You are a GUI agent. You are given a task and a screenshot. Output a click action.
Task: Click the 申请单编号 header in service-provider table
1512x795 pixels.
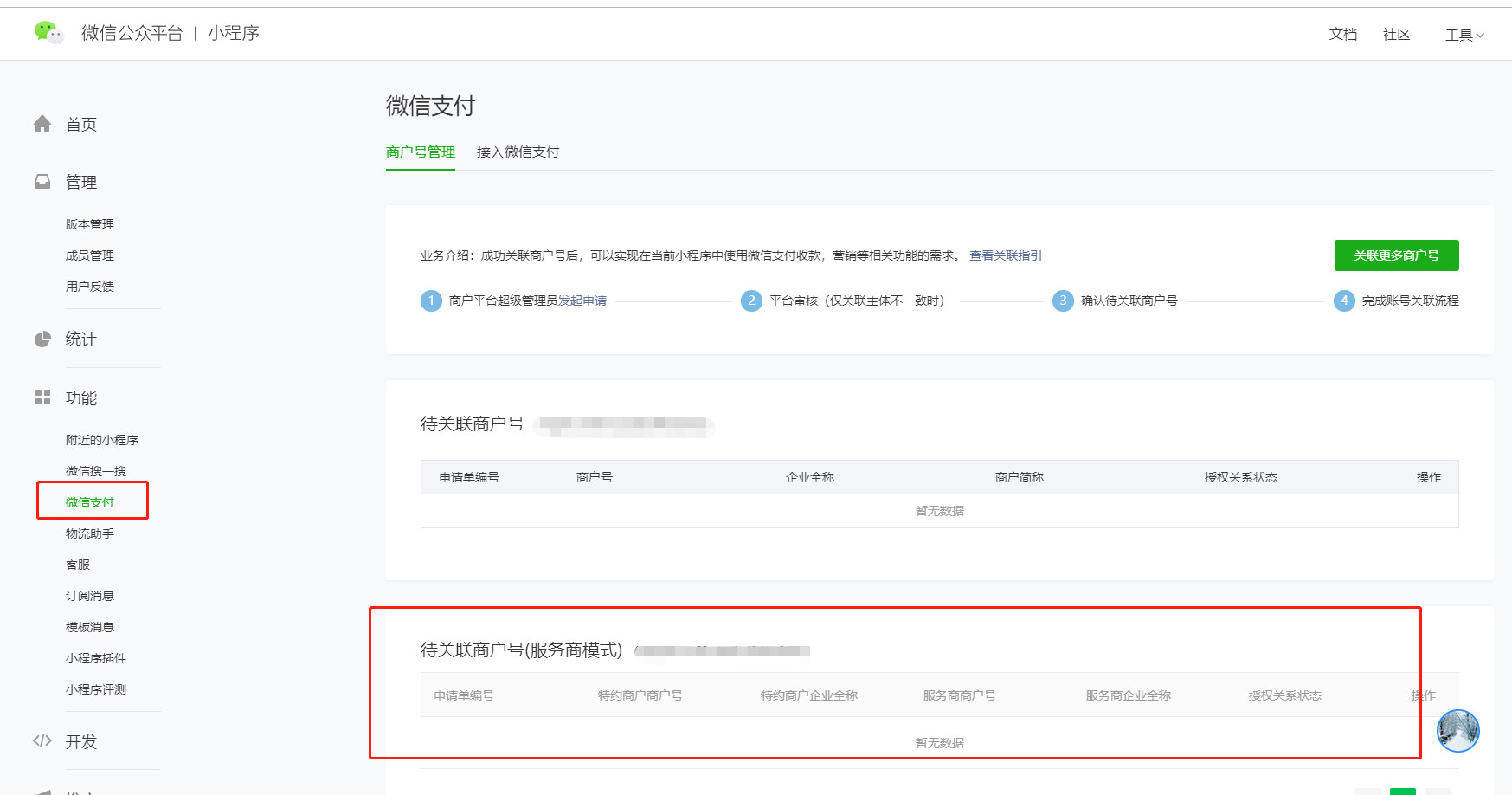(x=464, y=695)
